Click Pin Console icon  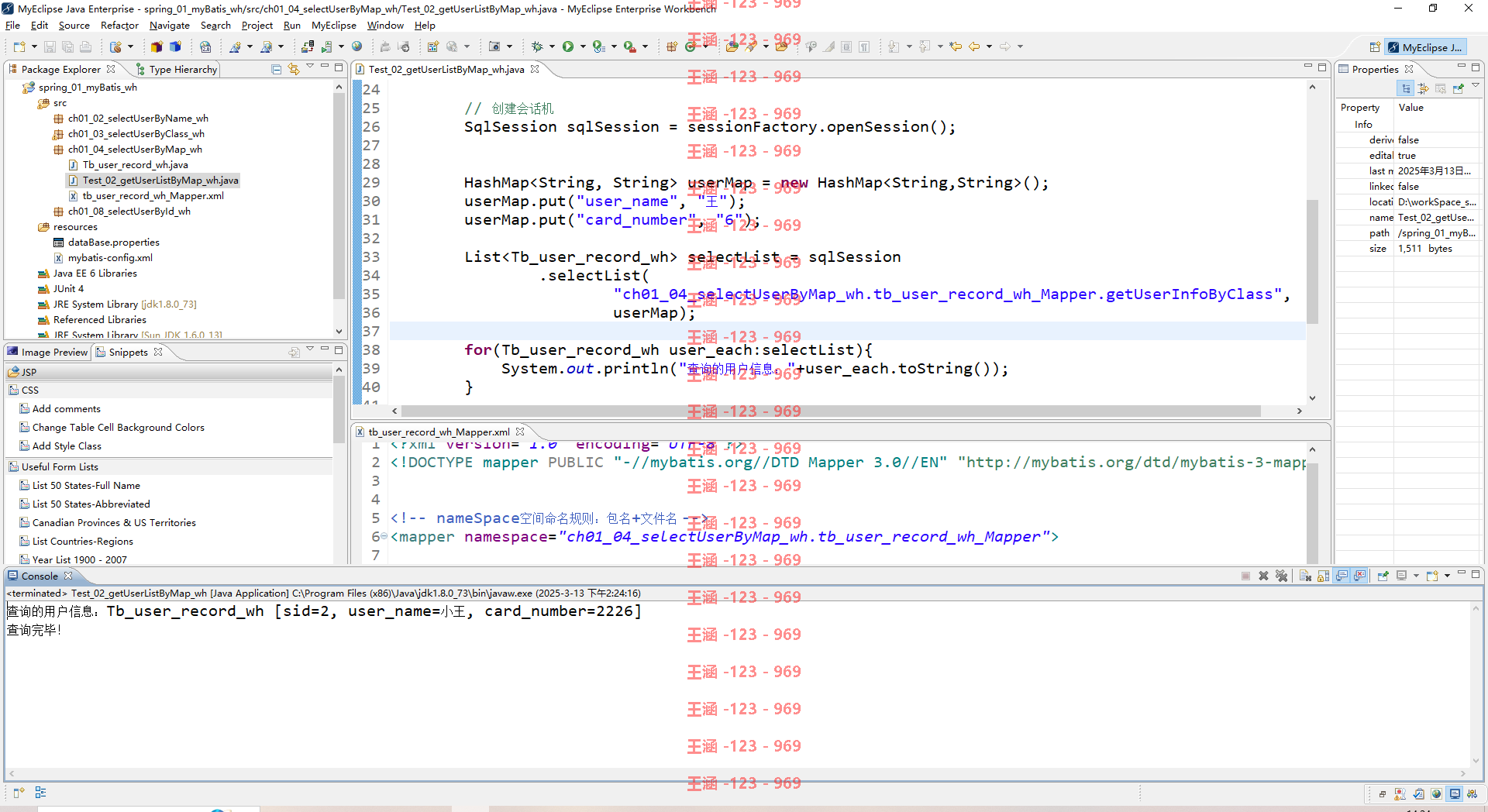click(1383, 576)
